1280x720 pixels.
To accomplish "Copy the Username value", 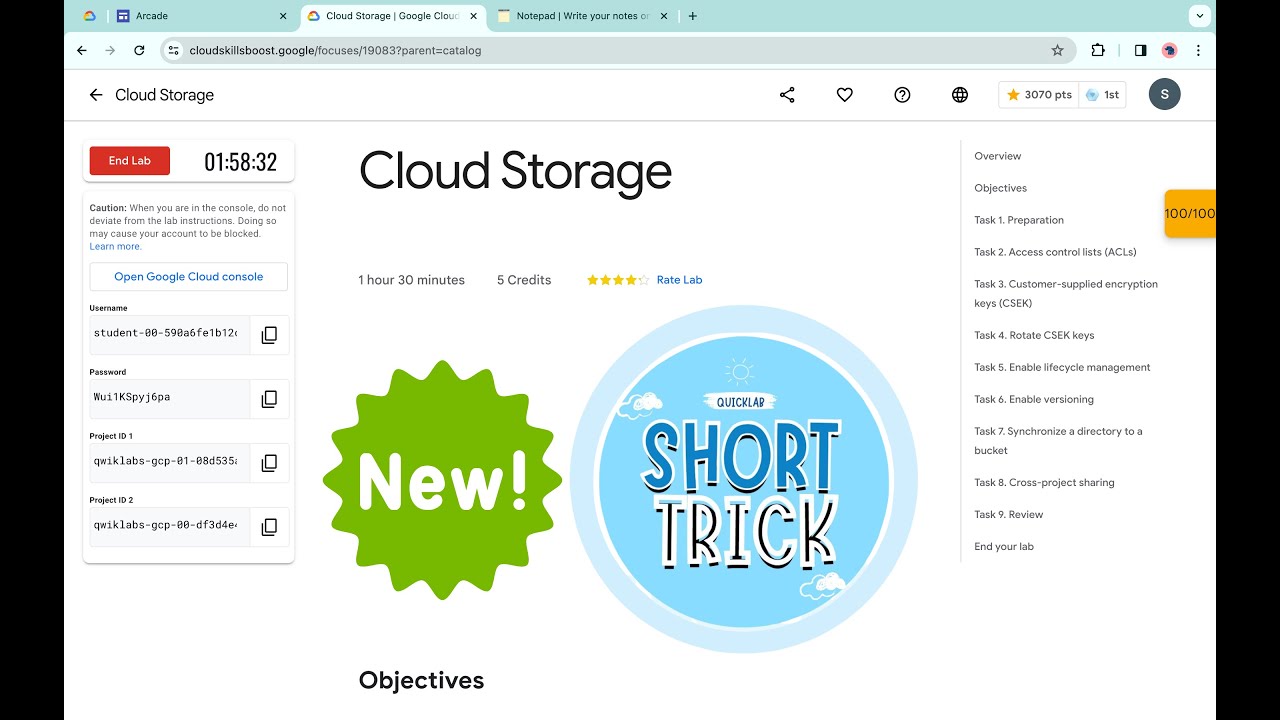I will (x=269, y=335).
